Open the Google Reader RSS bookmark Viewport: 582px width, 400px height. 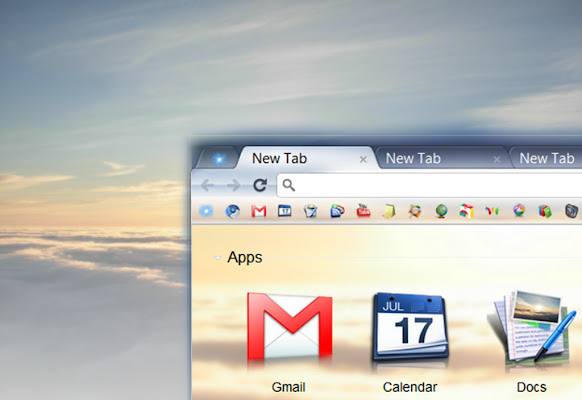tap(337, 211)
